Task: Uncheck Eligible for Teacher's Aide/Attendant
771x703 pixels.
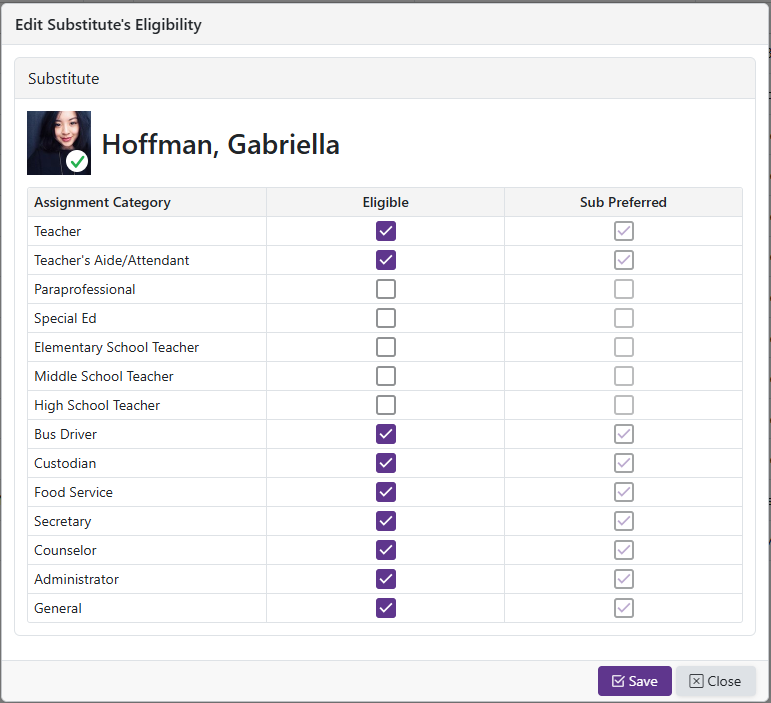Action: [386, 260]
